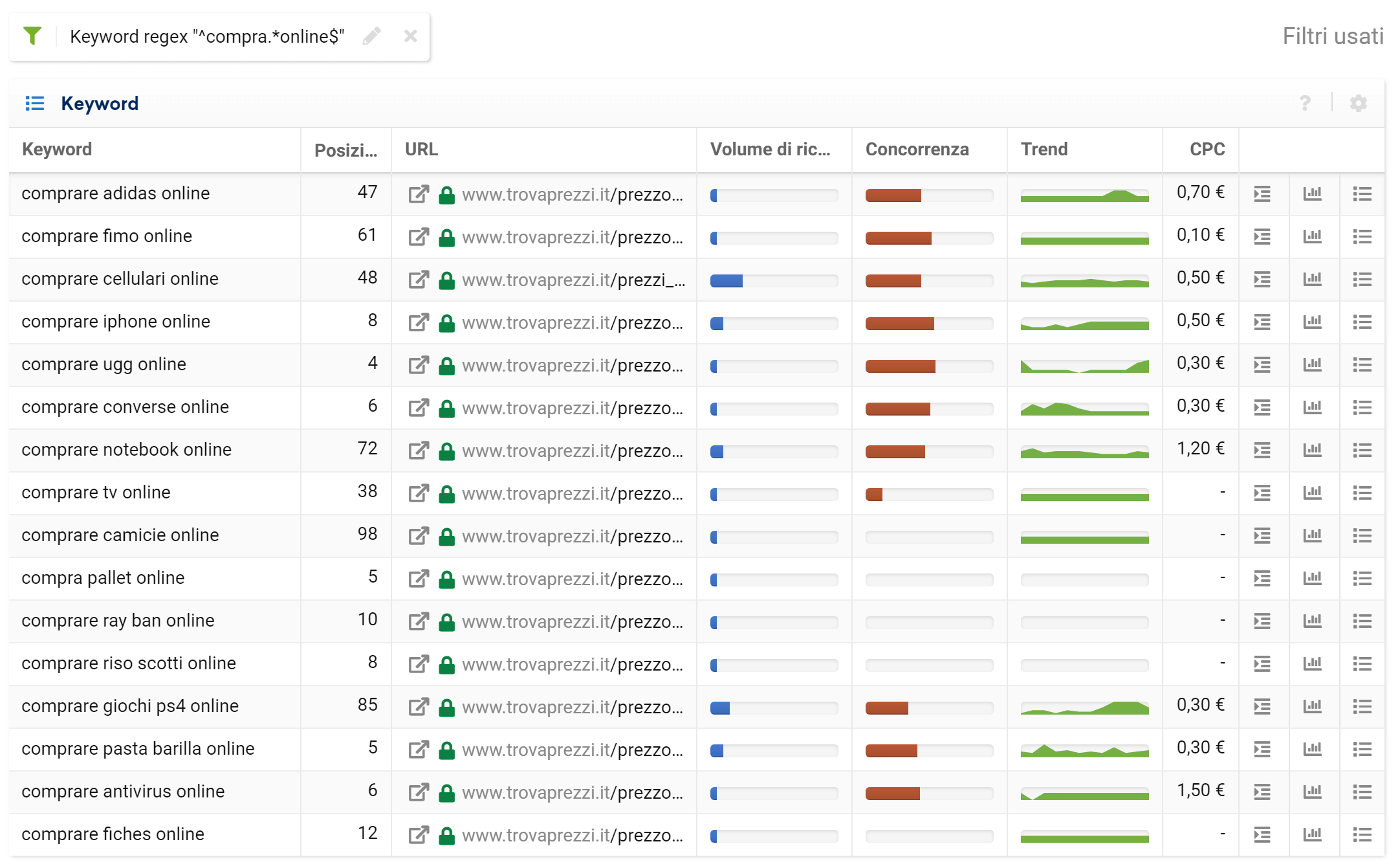Click keyword comprare iphone online
This screenshot has height=868, width=1400.
point(116,322)
